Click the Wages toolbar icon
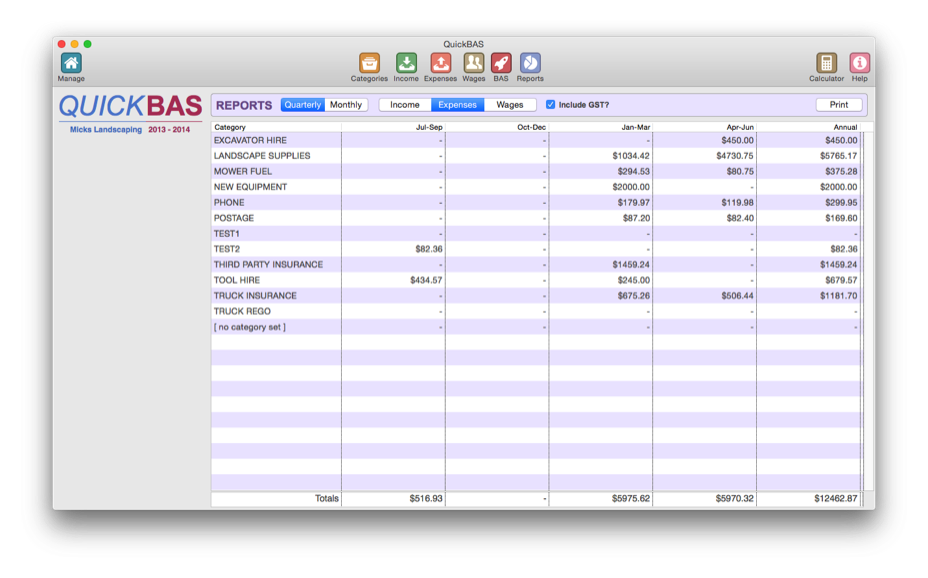928x578 pixels. (472, 63)
